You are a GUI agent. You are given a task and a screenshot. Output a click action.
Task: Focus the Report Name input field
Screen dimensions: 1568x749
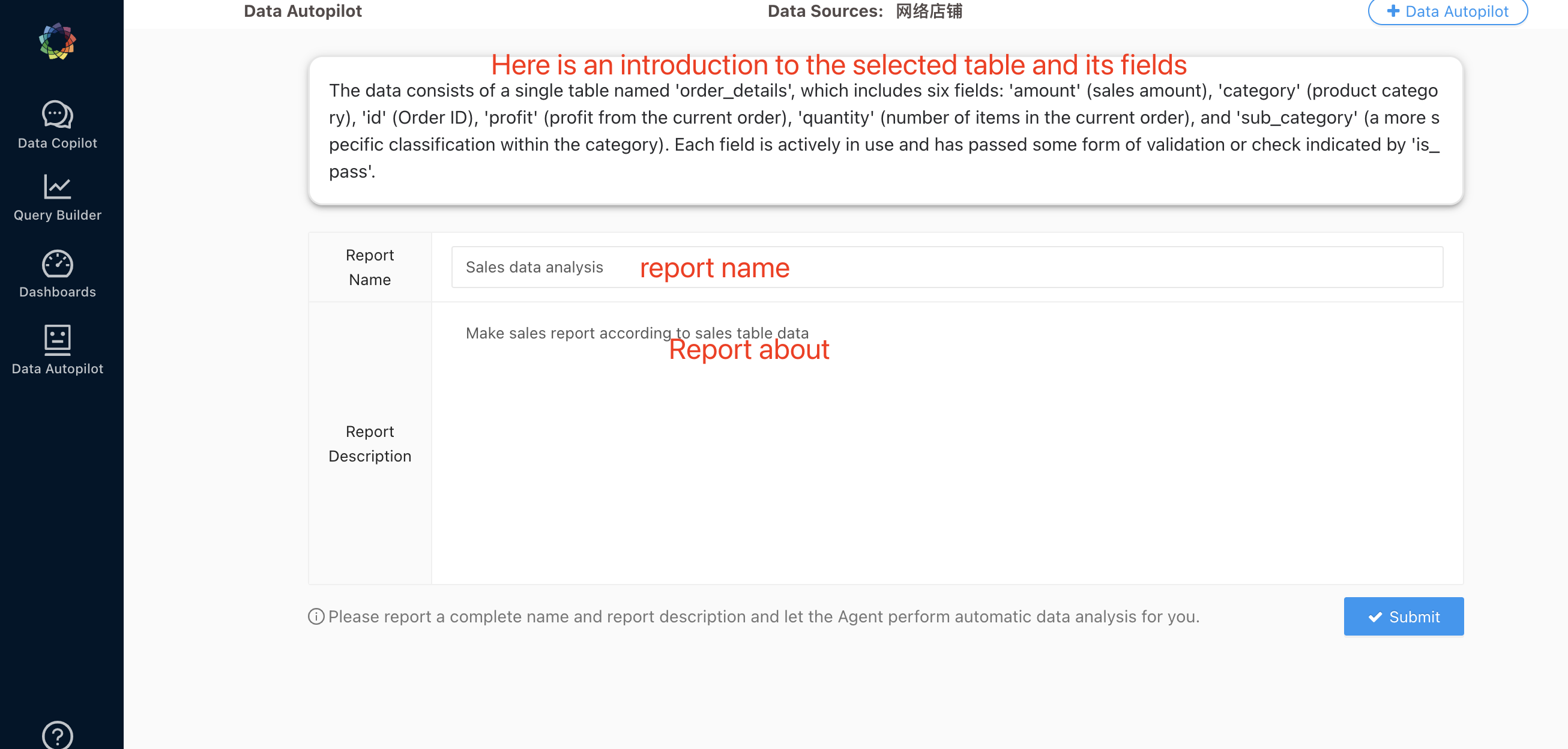[x=947, y=266]
